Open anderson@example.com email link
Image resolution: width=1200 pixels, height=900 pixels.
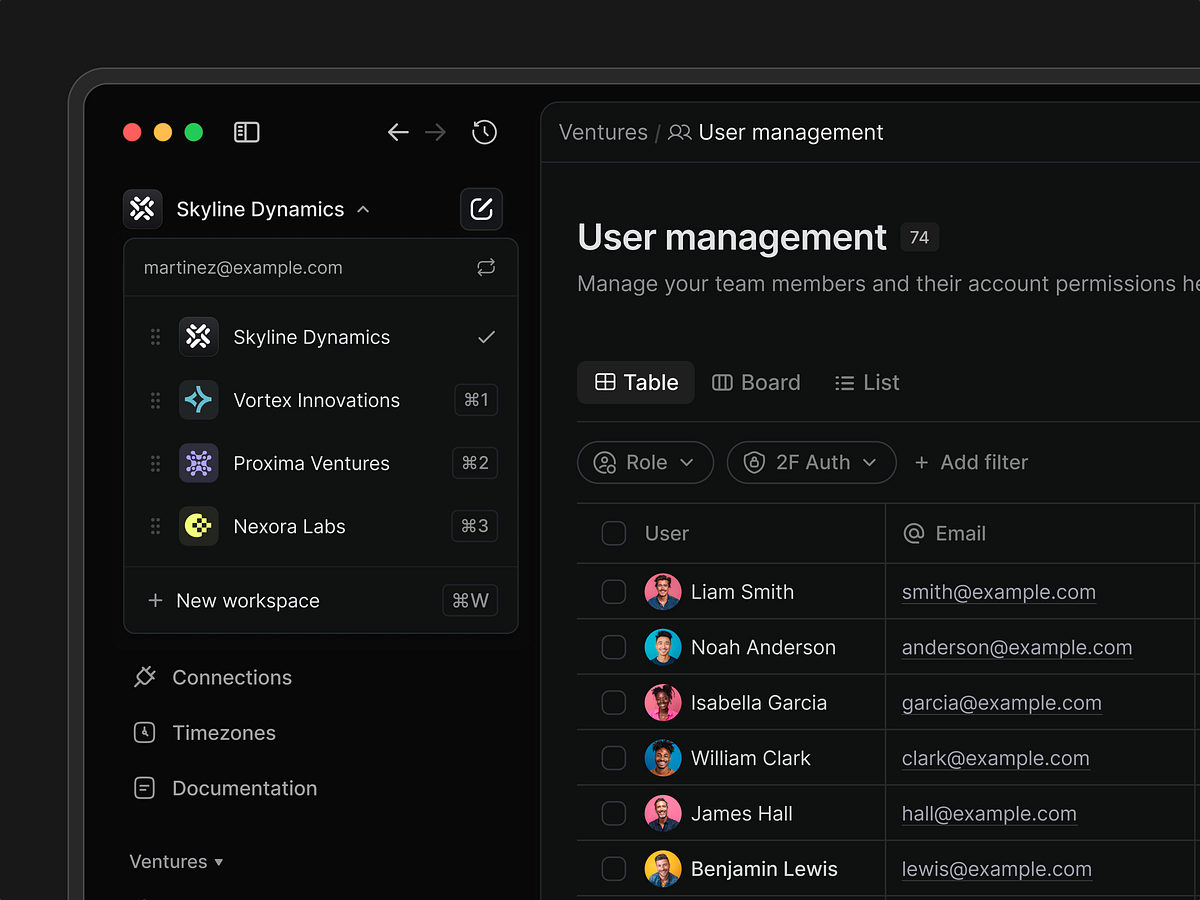1017,647
